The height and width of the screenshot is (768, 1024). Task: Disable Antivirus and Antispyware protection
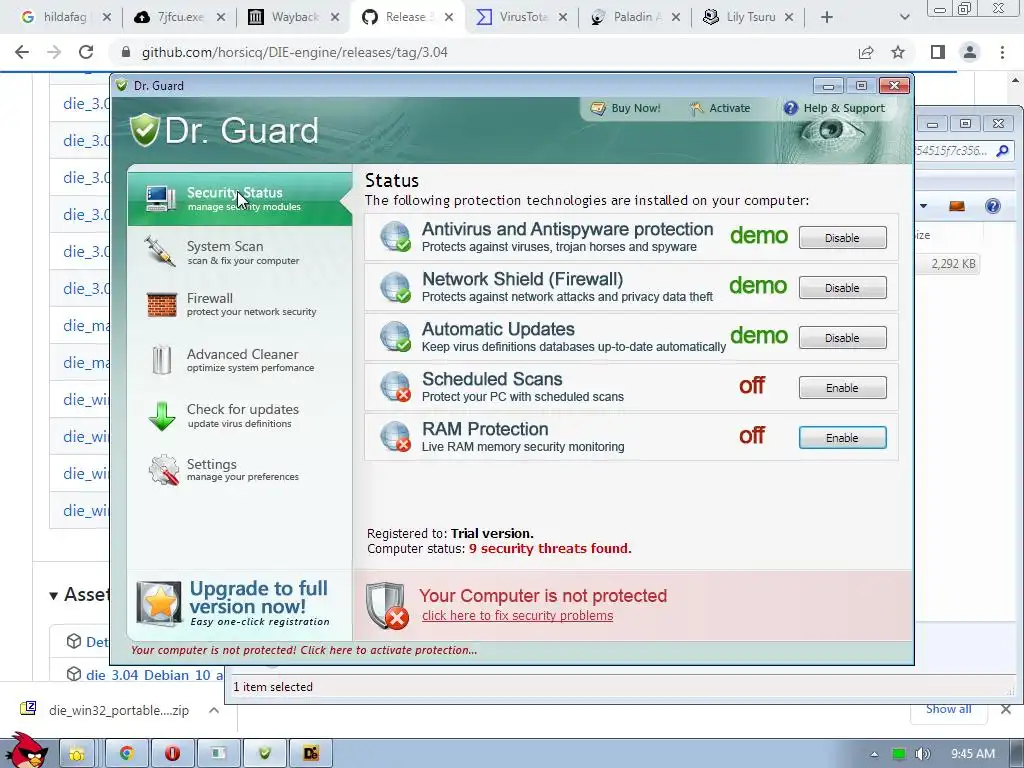click(842, 238)
